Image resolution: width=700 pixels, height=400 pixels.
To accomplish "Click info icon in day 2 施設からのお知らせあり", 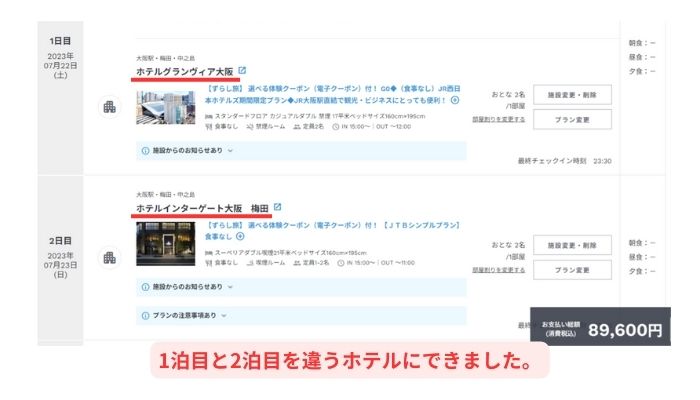I will [145, 287].
